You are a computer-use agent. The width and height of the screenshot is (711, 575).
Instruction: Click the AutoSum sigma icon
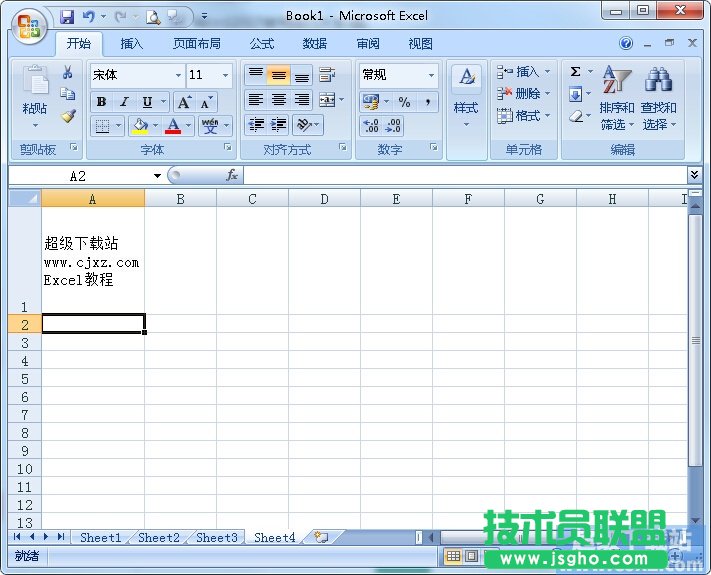(576, 72)
